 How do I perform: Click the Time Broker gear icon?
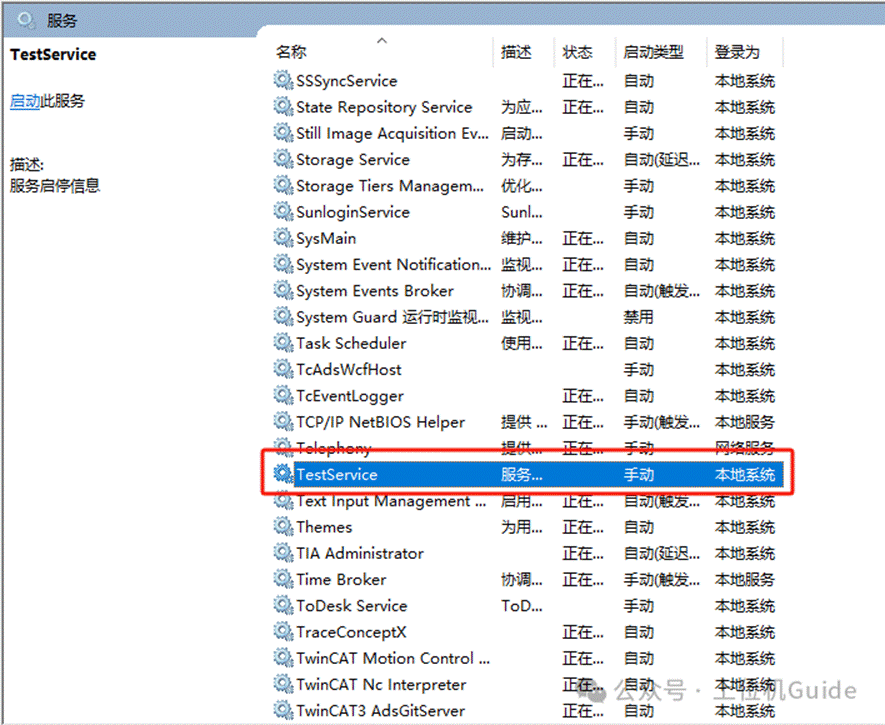tap(283, 578)
